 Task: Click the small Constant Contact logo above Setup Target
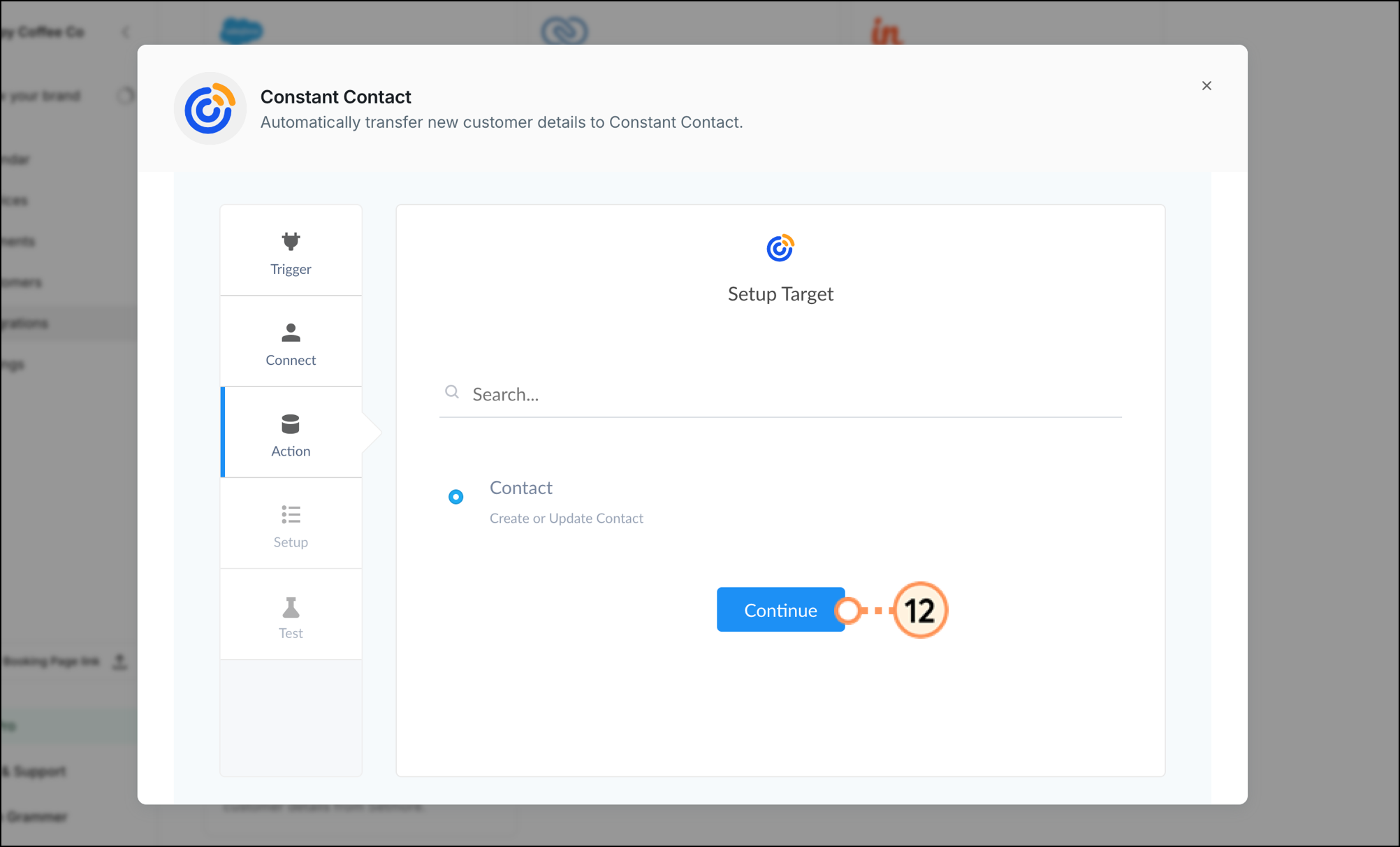click(x=780, y=247)
